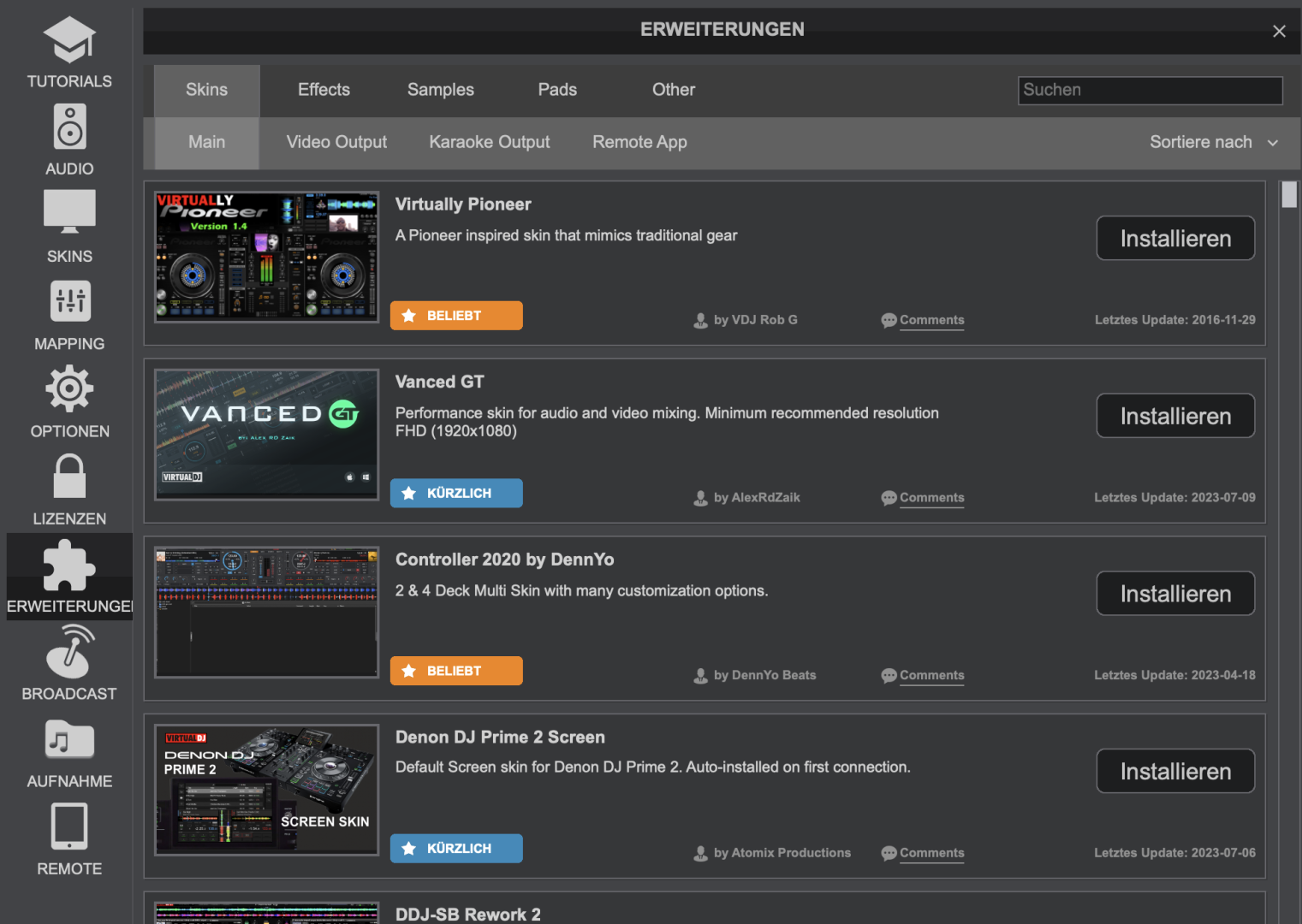1302x924 pixels.
Task: Open the Broadcast satellite dish icon
Action: click(69, 651)
